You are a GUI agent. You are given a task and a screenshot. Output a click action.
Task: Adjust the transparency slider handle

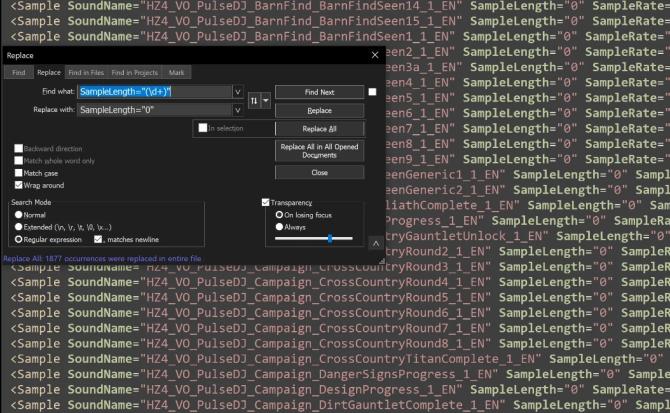click(330, 238)
